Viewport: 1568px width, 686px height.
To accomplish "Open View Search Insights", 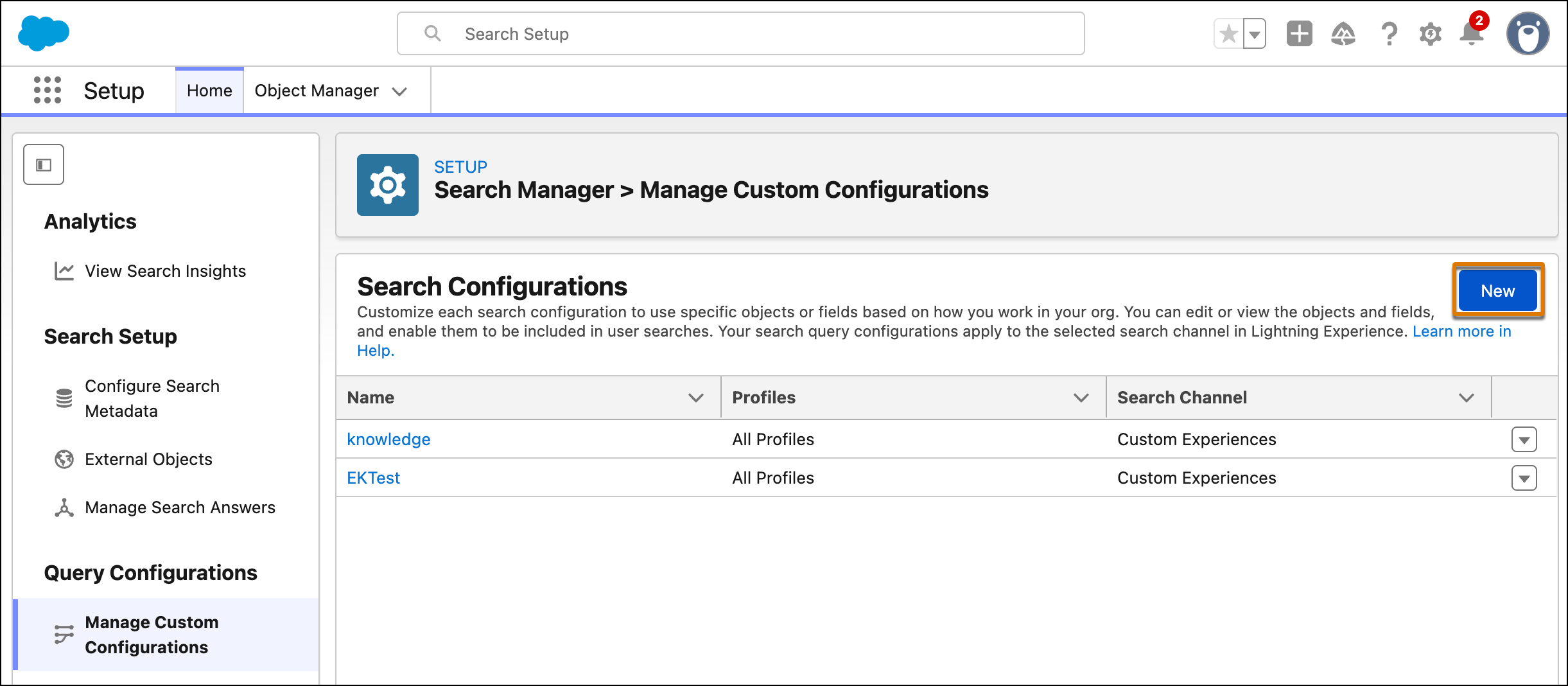I will (x=166, y=271).
